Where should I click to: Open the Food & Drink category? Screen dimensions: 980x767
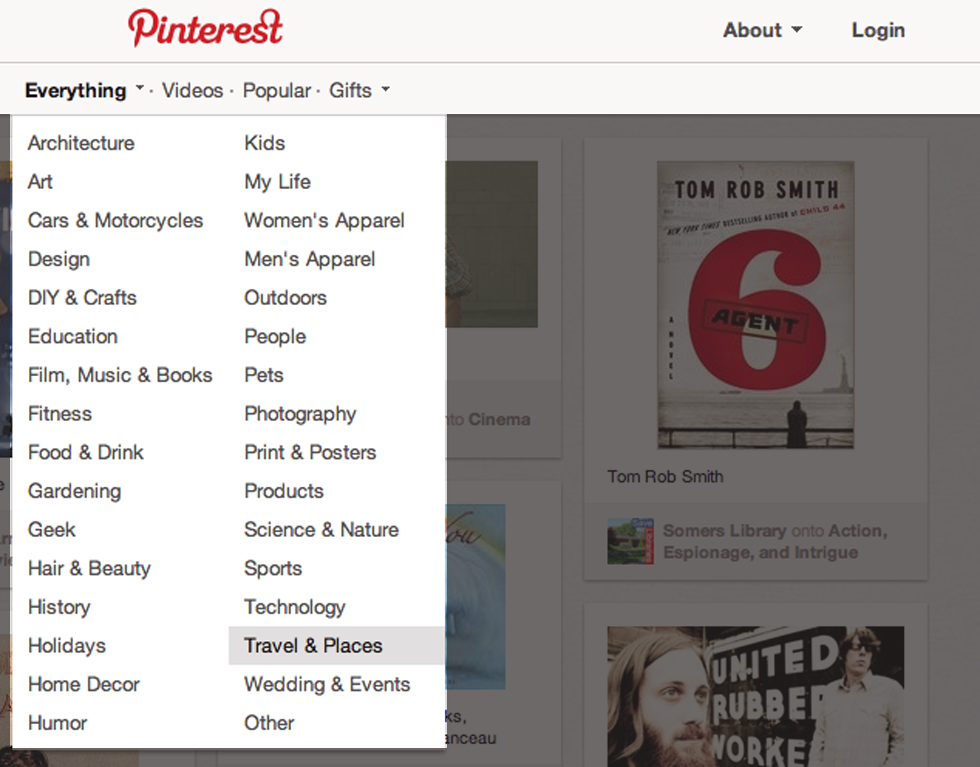pyautogui.click(x=86, y=452)
